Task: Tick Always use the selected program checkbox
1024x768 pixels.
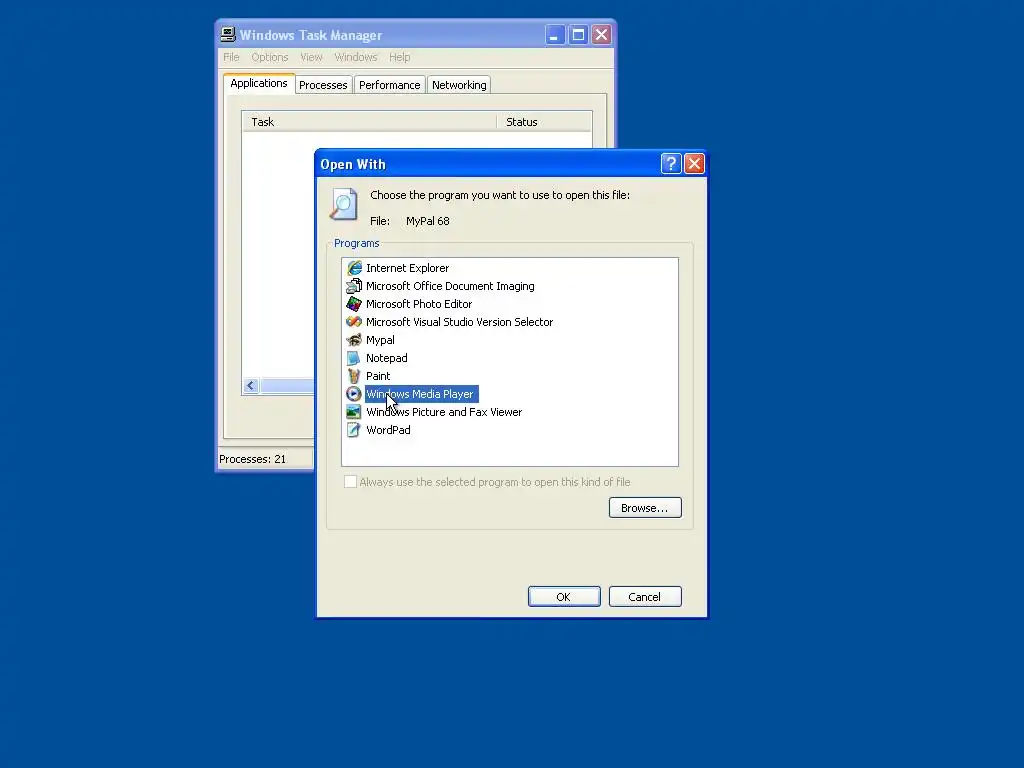Action: (351, 482)
